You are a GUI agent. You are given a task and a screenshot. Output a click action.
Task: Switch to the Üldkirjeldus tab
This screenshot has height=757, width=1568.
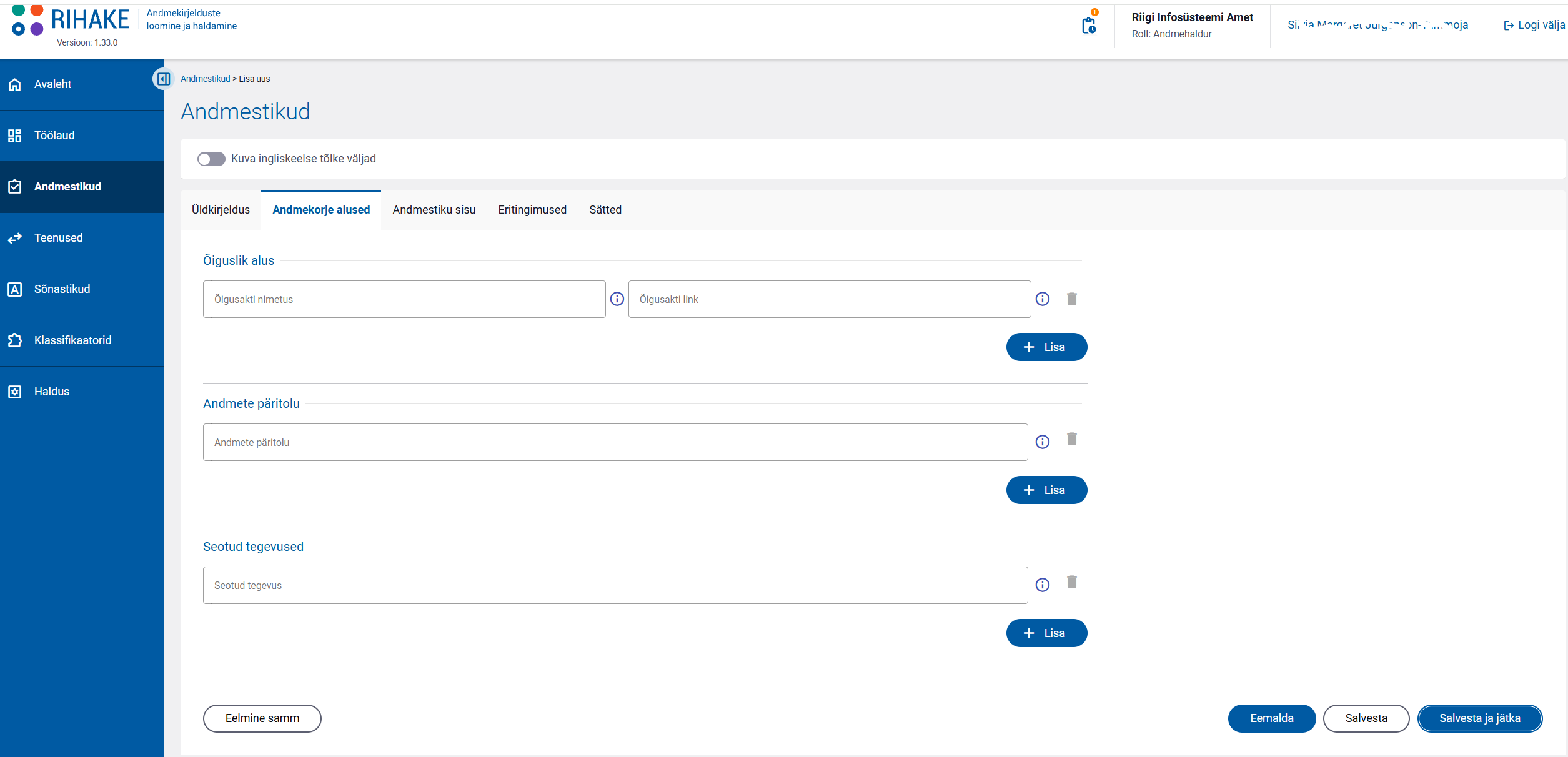point(221,210)
